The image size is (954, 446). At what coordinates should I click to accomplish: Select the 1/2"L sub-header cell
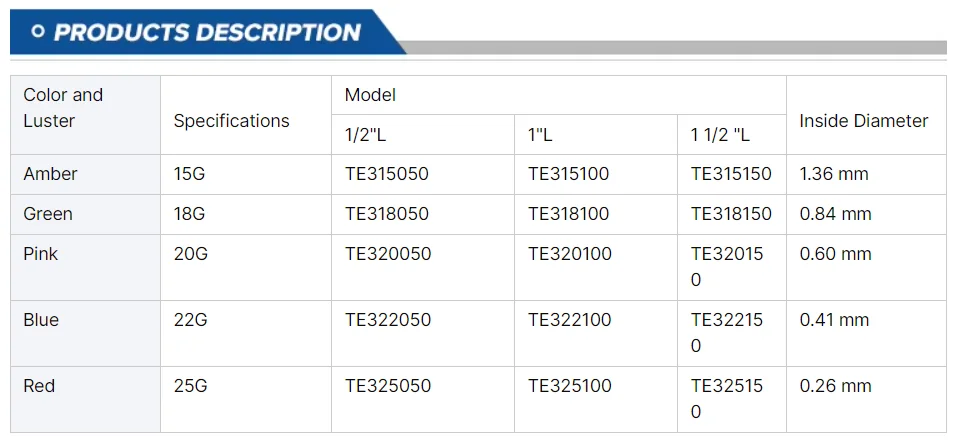366,135
